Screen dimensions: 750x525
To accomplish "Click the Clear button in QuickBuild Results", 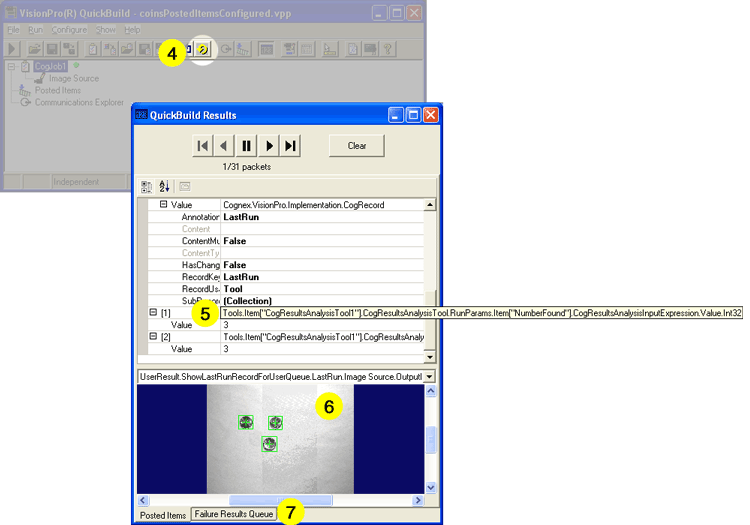I will [357, 145].
